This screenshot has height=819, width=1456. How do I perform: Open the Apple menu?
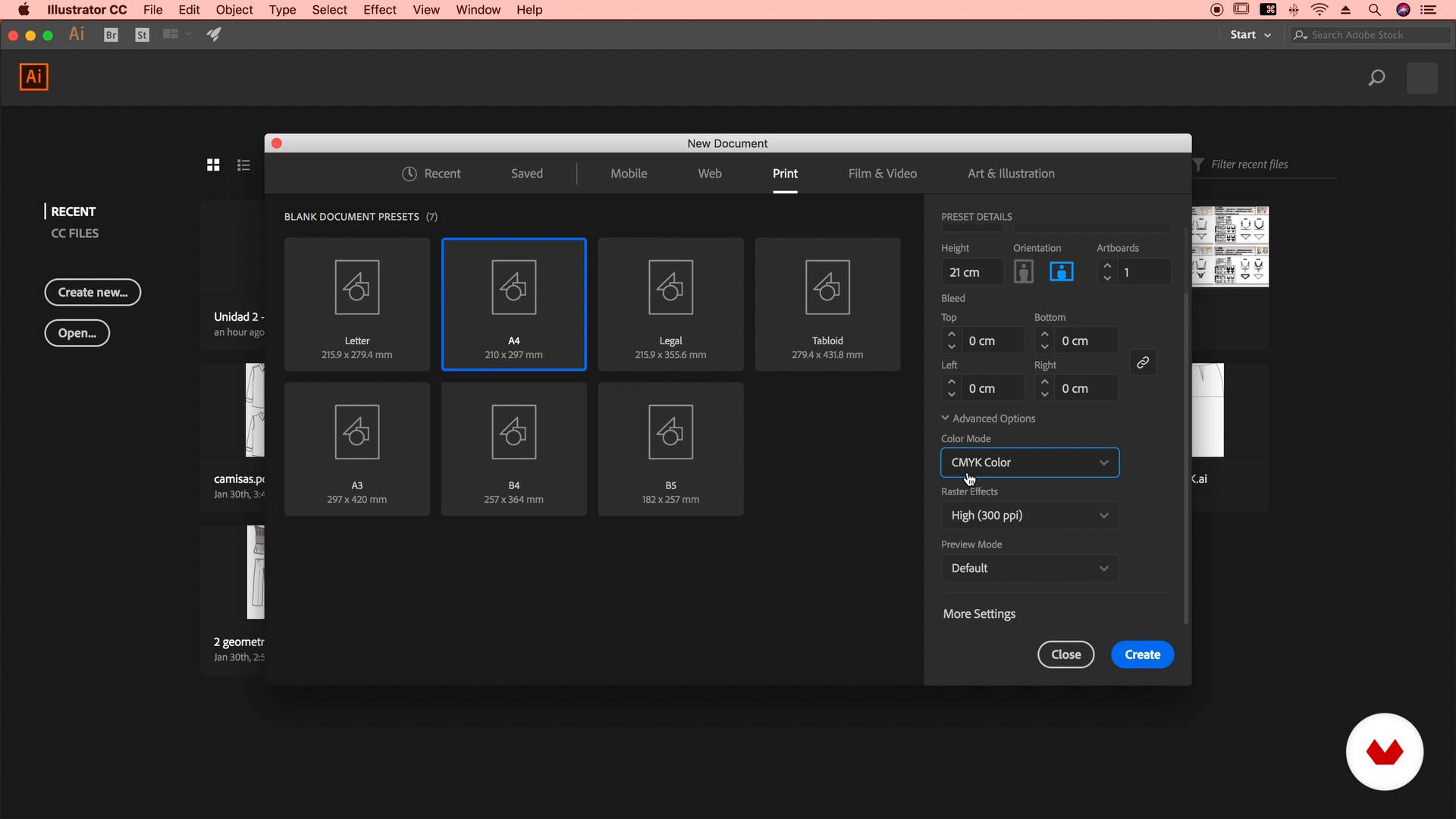pyautogui.click(x=24, y=10)
